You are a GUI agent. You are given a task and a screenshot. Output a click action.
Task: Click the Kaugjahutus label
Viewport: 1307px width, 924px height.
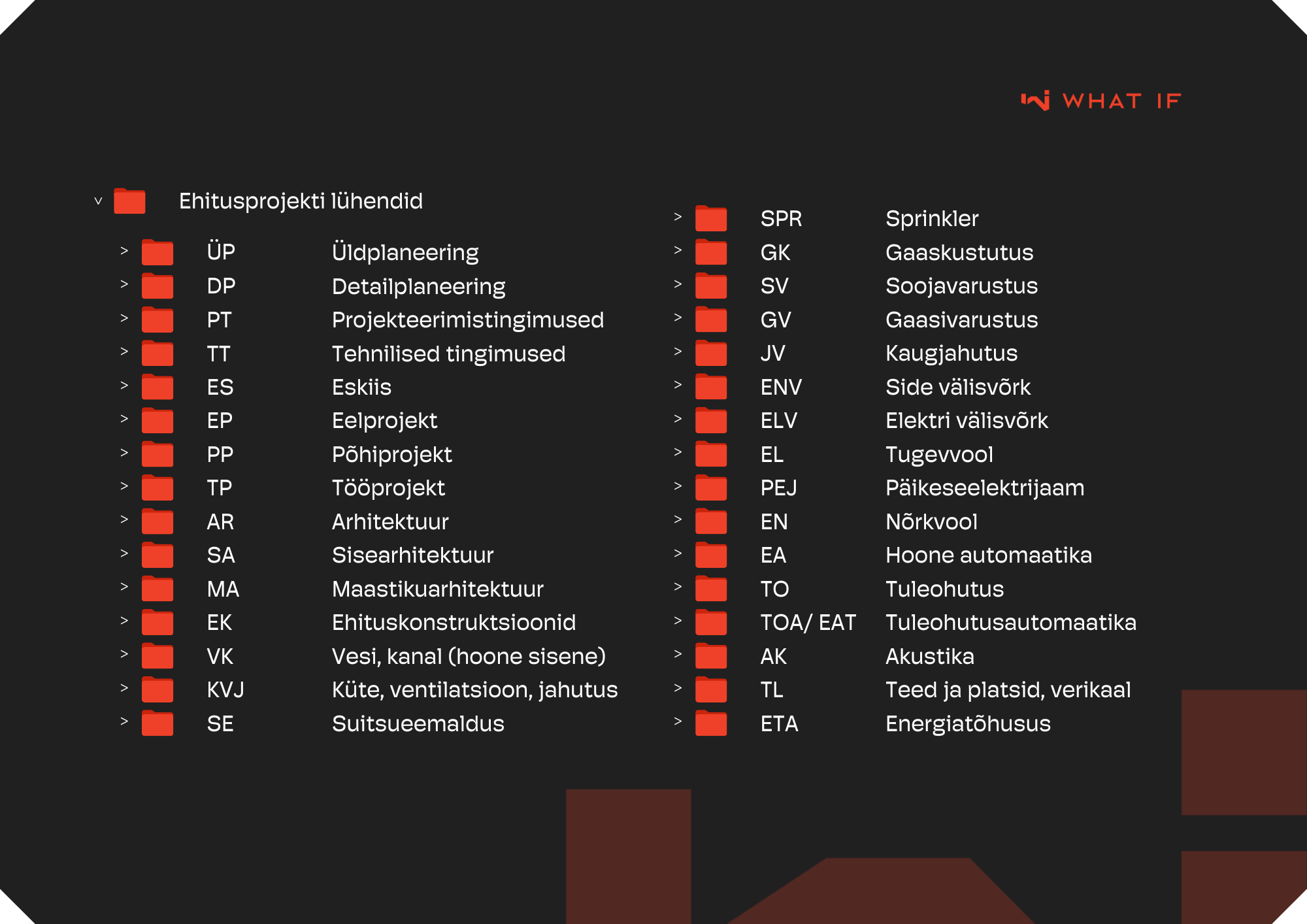[951, 354]
